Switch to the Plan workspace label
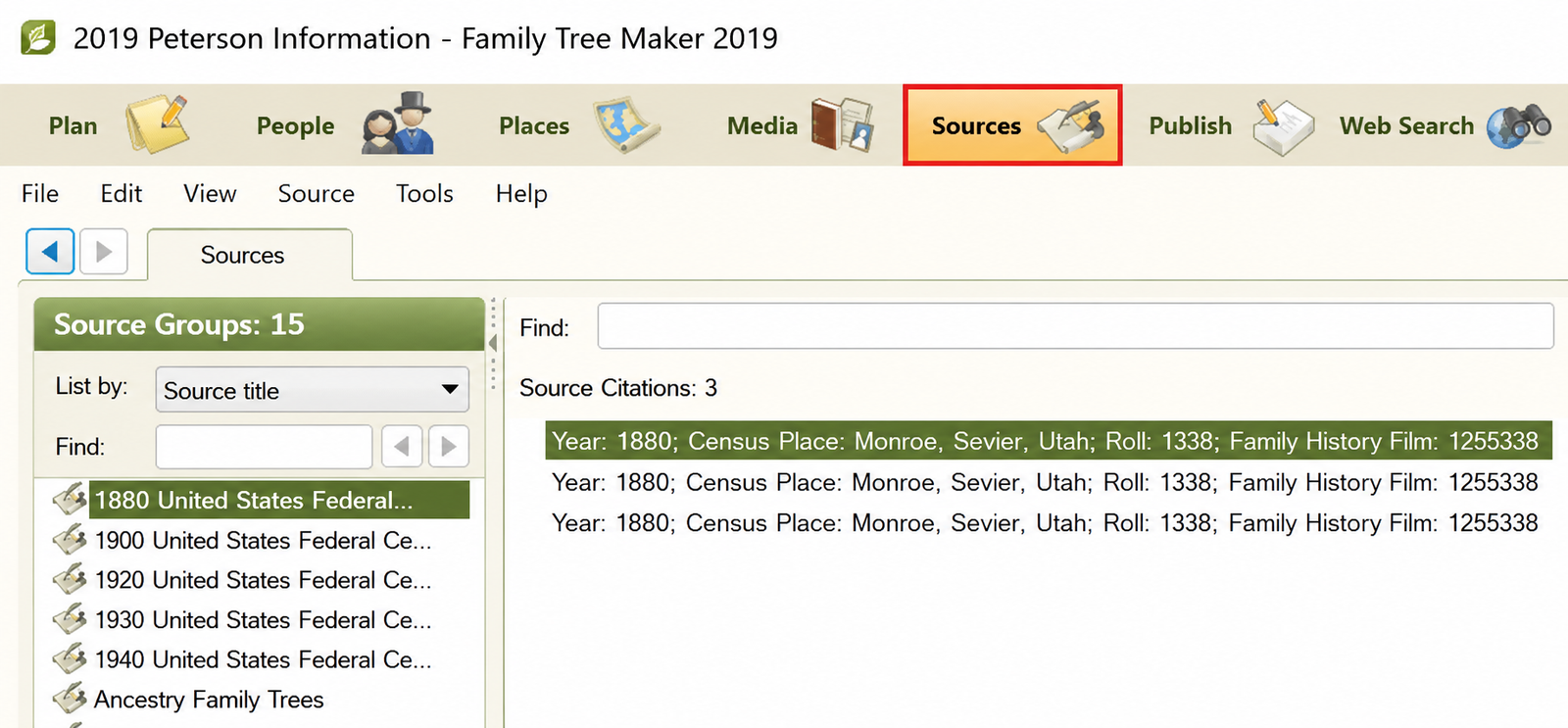1568x728 pixels. click(x=73, y=126)
